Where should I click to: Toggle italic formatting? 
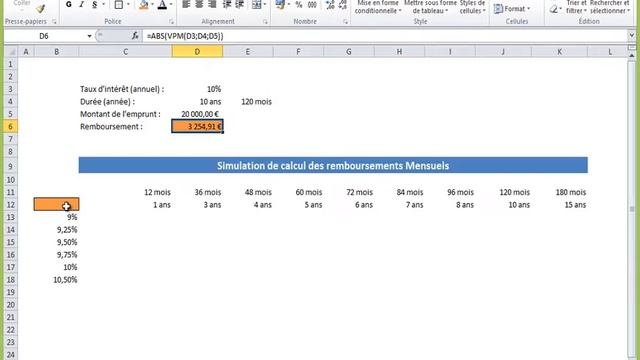(x=82, y=4)
